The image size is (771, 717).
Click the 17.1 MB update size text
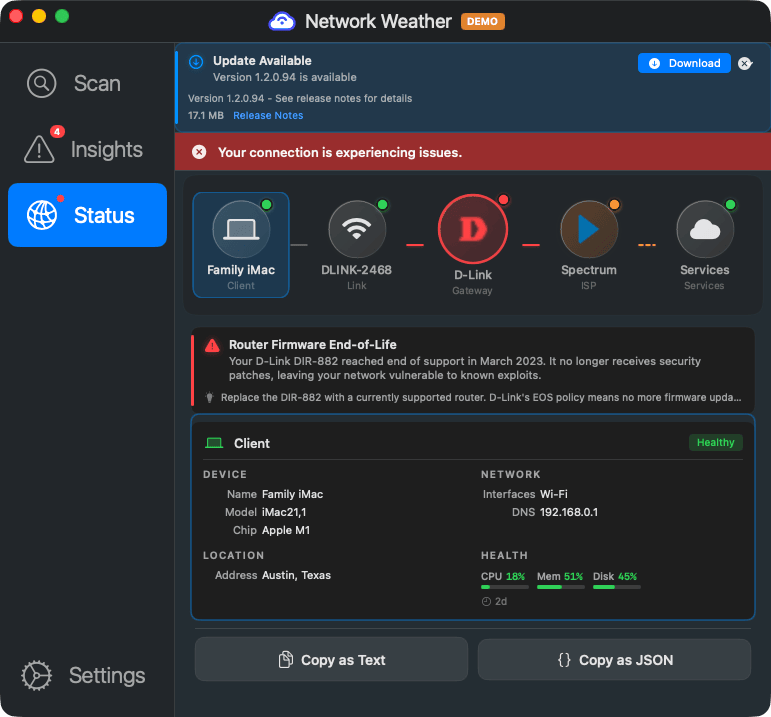pyautogui.click(x=206, y=116)
